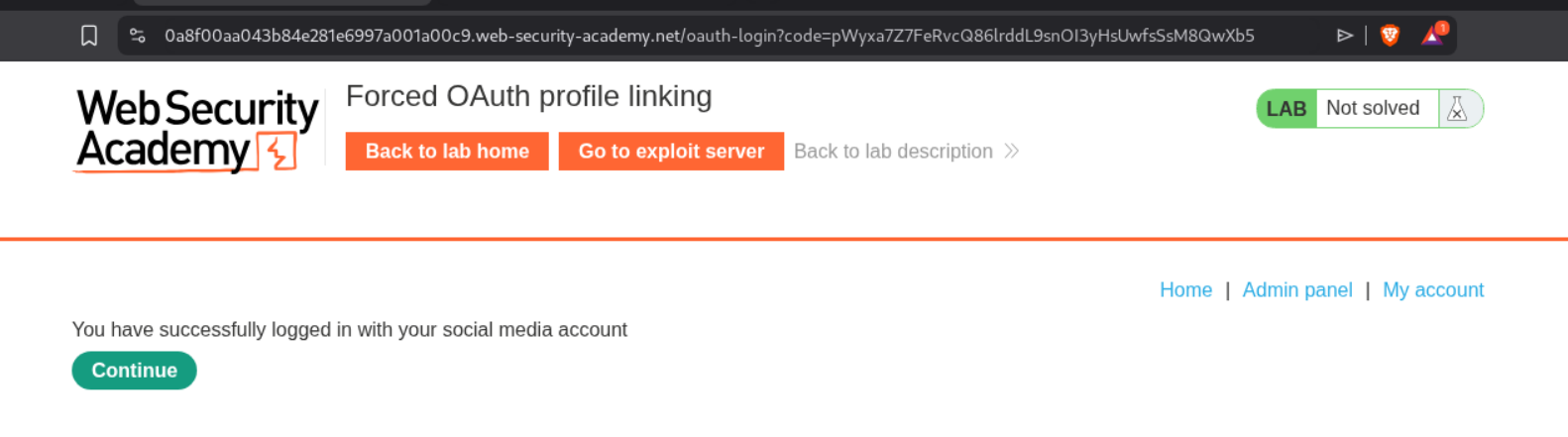Focus the URL address field
Viewport: 1568px width, 437px height.
click(x=709, y=36)
